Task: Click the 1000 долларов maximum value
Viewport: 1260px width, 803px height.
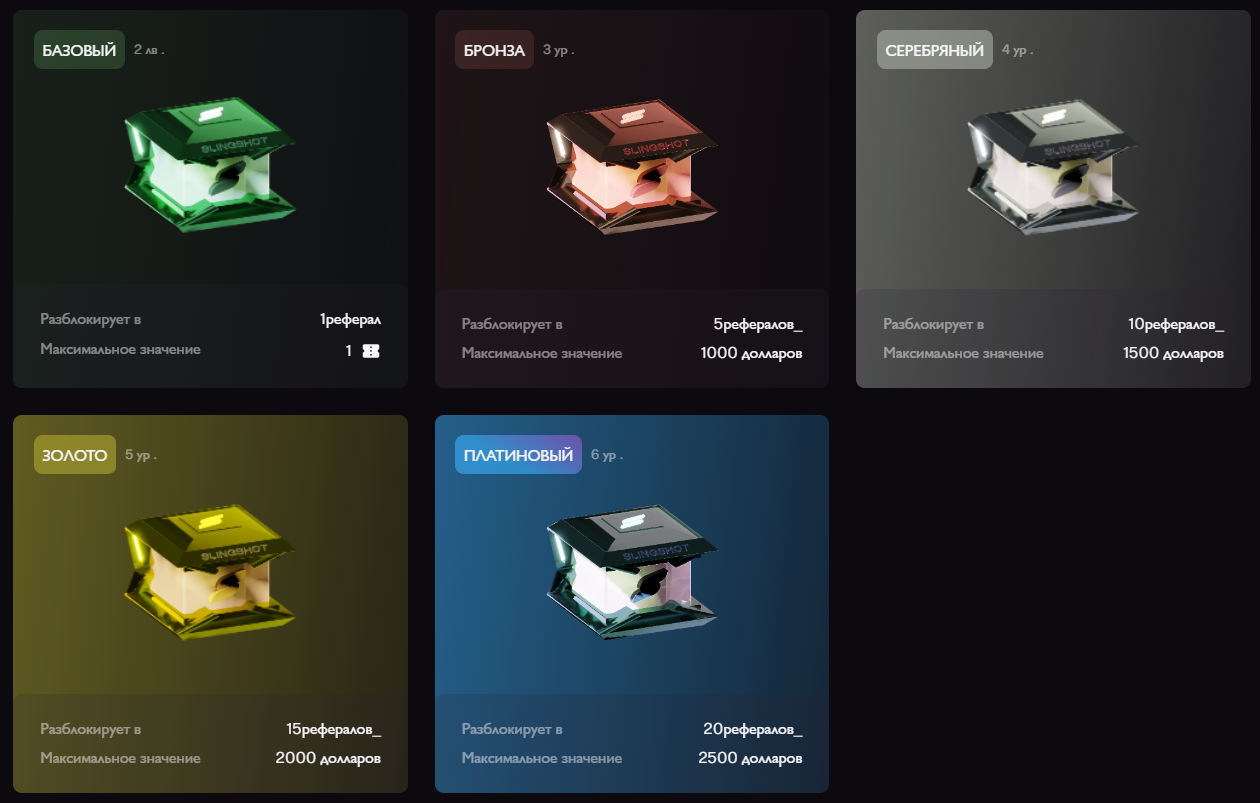Action: (751, 353)
